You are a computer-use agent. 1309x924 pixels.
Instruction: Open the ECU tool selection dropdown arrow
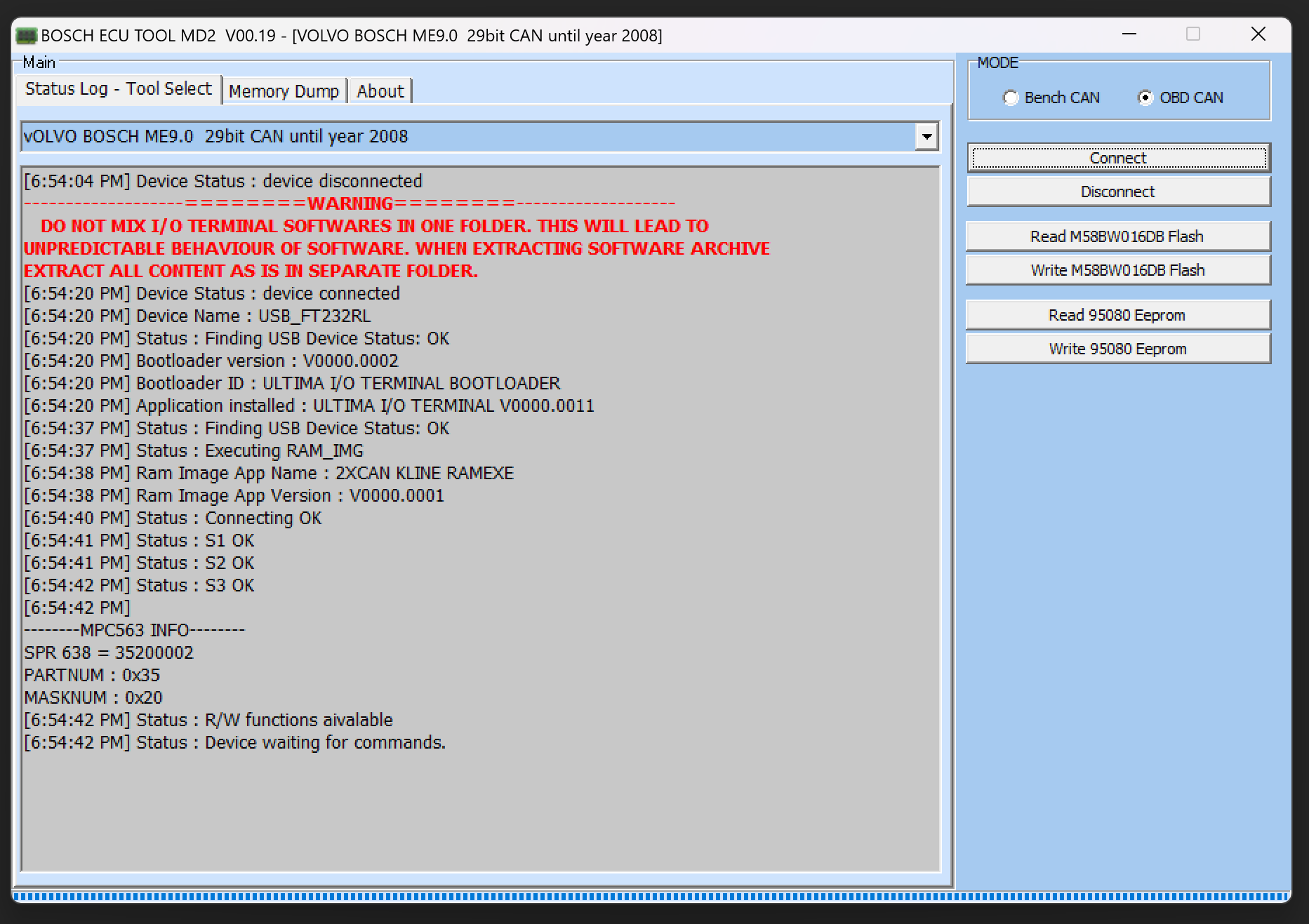926,137
